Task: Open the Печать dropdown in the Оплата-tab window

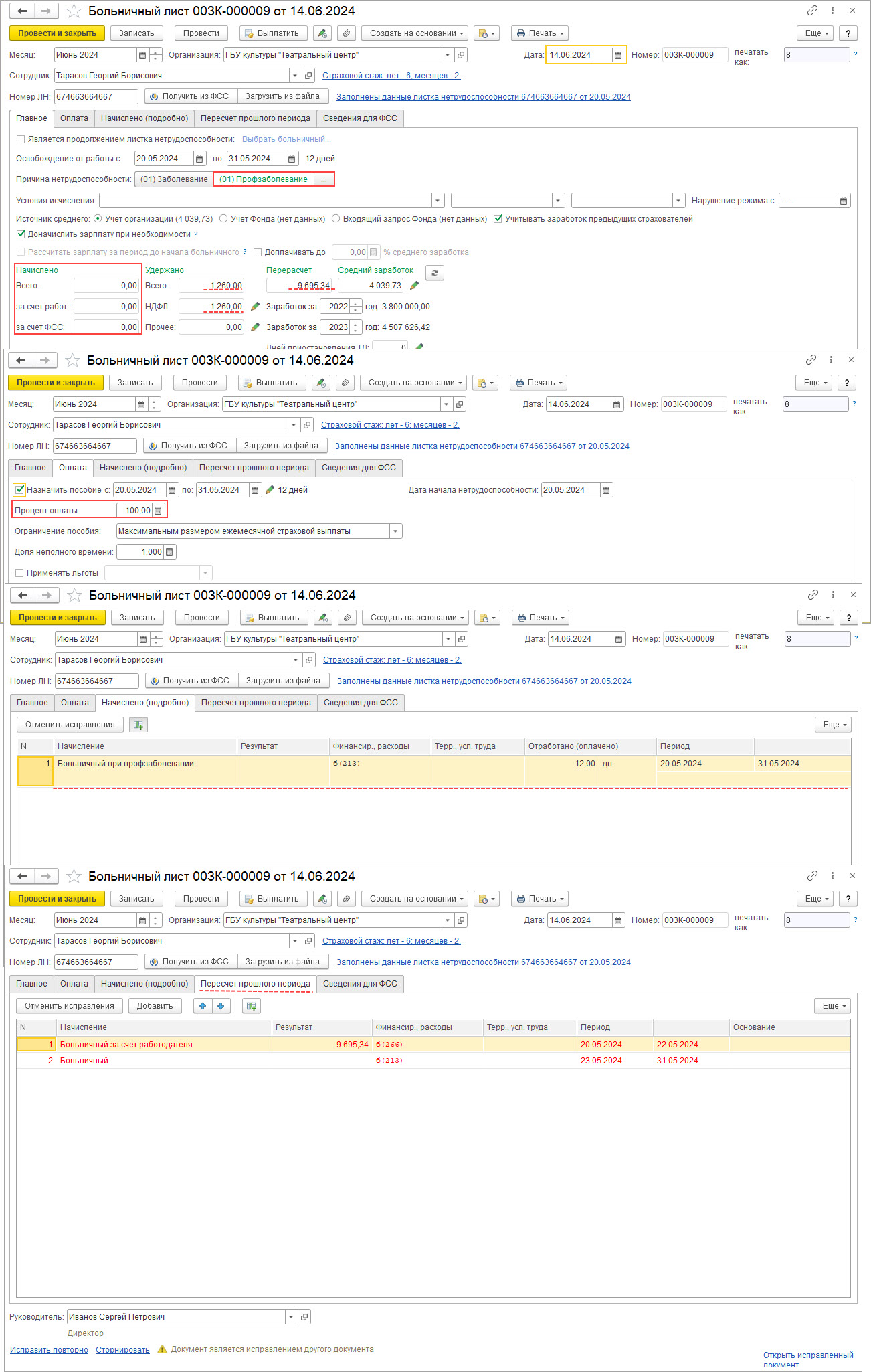Action: [539, 383]
